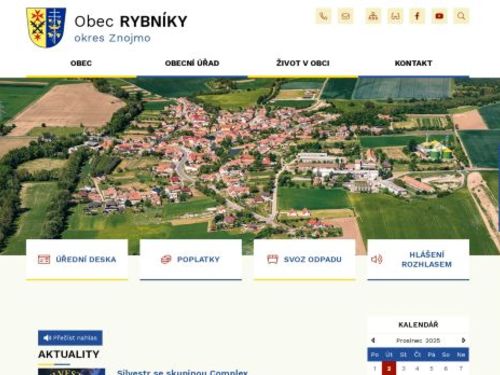Image resolution: width=500 pixels, height=375 pixels.
Task: Click the KALENDÁŘ heading
Action: tap(418, 325)
